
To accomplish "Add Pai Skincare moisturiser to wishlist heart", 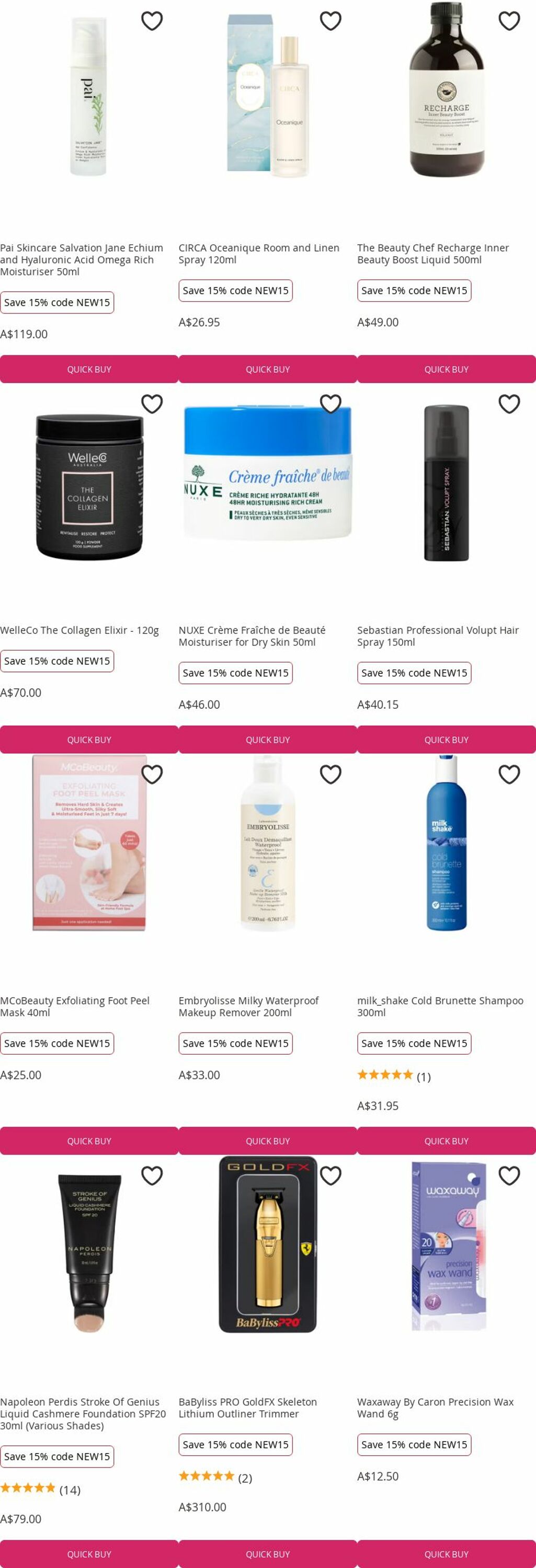I will (152, 21).
